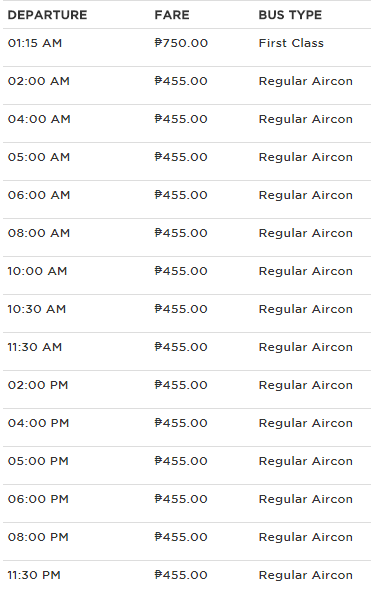Select the 05:00 AM trip
This screenshot has width=371, height=591.
pos(39,157)
